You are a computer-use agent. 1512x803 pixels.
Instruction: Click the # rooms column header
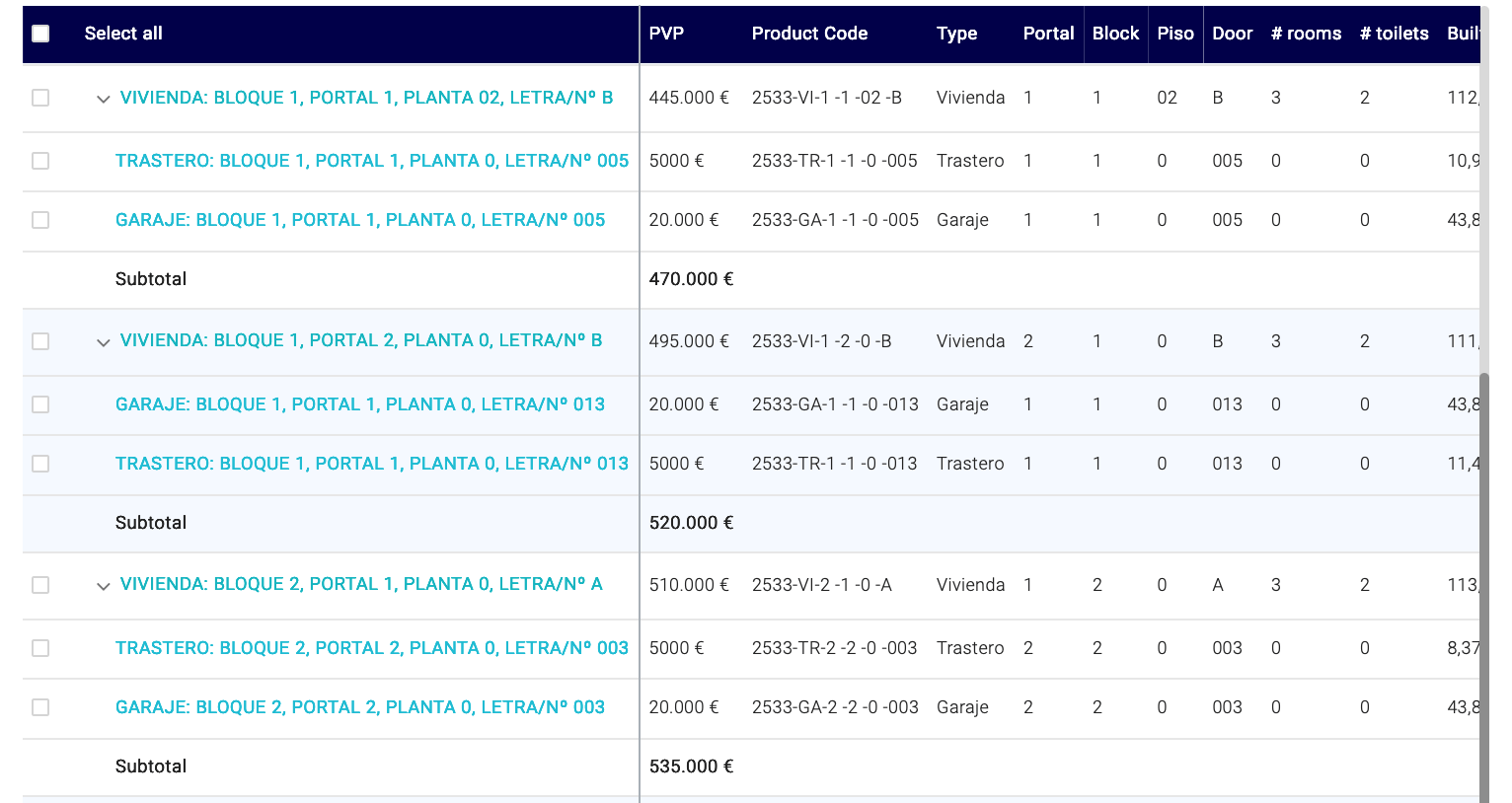1306,34
